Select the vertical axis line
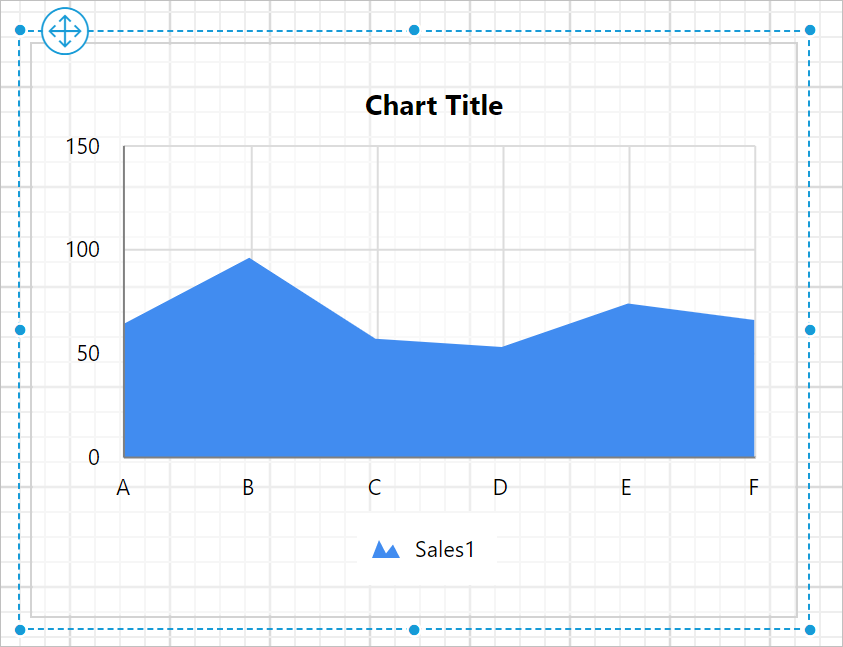This screenshot has height=647, width=843. click(x=122, y=300)
